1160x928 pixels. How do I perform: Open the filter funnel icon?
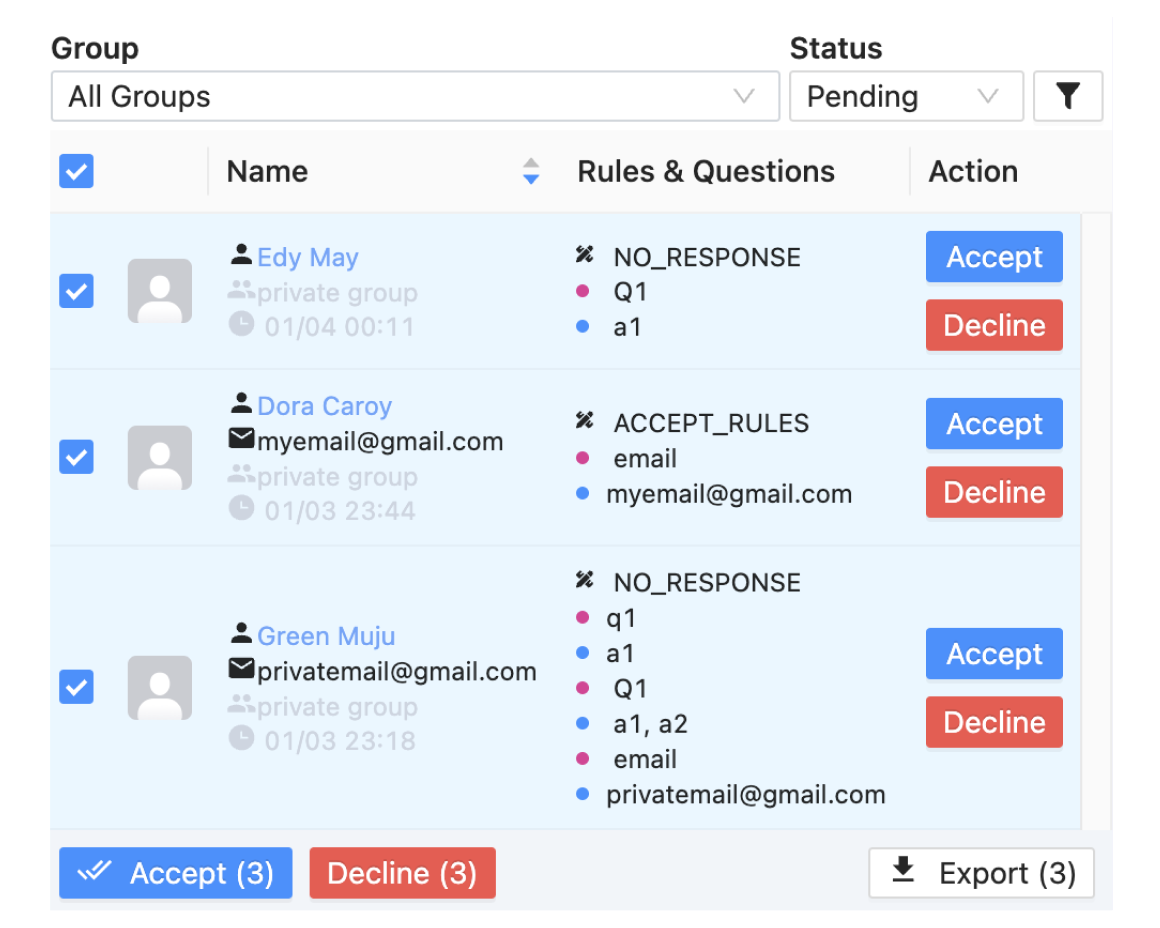[1068, 96]
